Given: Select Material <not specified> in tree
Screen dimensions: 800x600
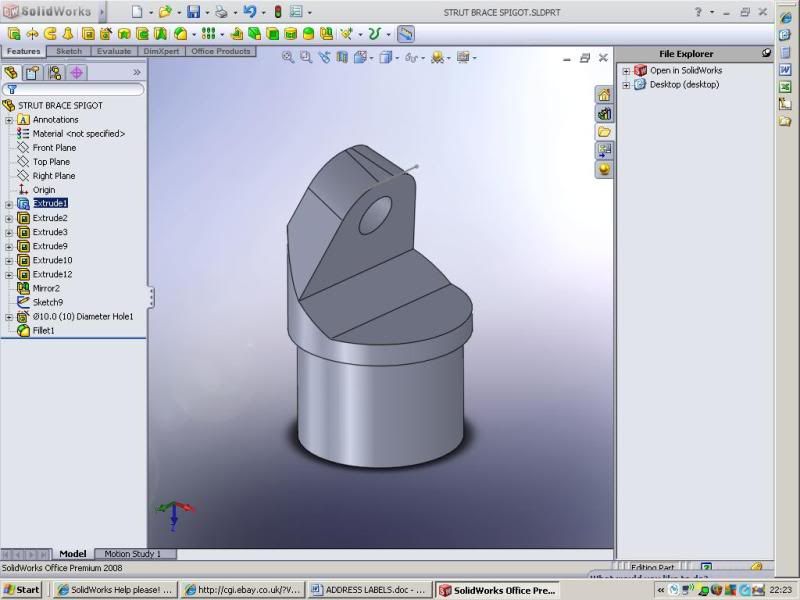Looking at the screenshot, I should point(79,134).
